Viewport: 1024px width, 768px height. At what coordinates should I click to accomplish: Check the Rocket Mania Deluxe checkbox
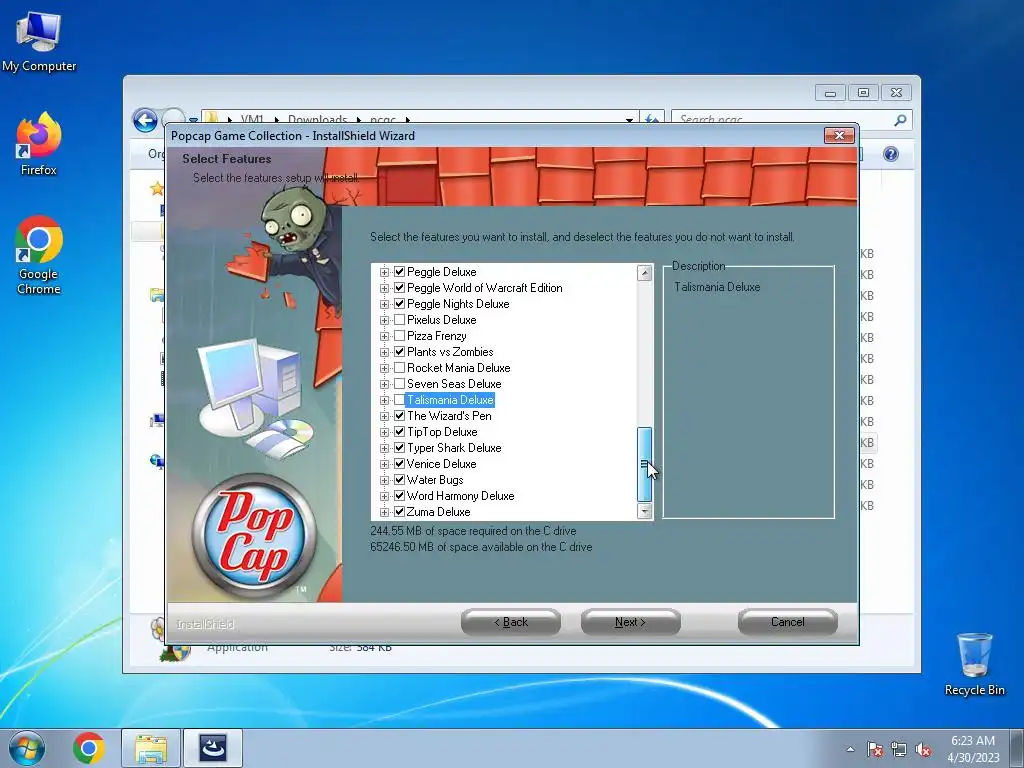point(400,368)
